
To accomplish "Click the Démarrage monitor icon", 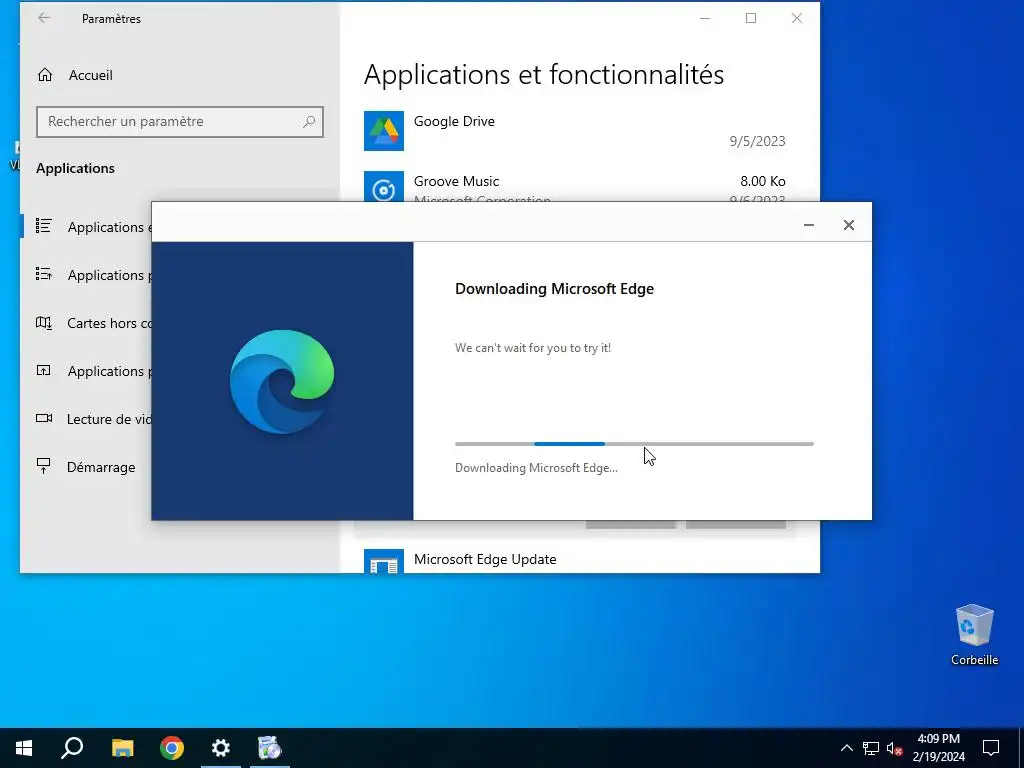I will pos(44,466).
